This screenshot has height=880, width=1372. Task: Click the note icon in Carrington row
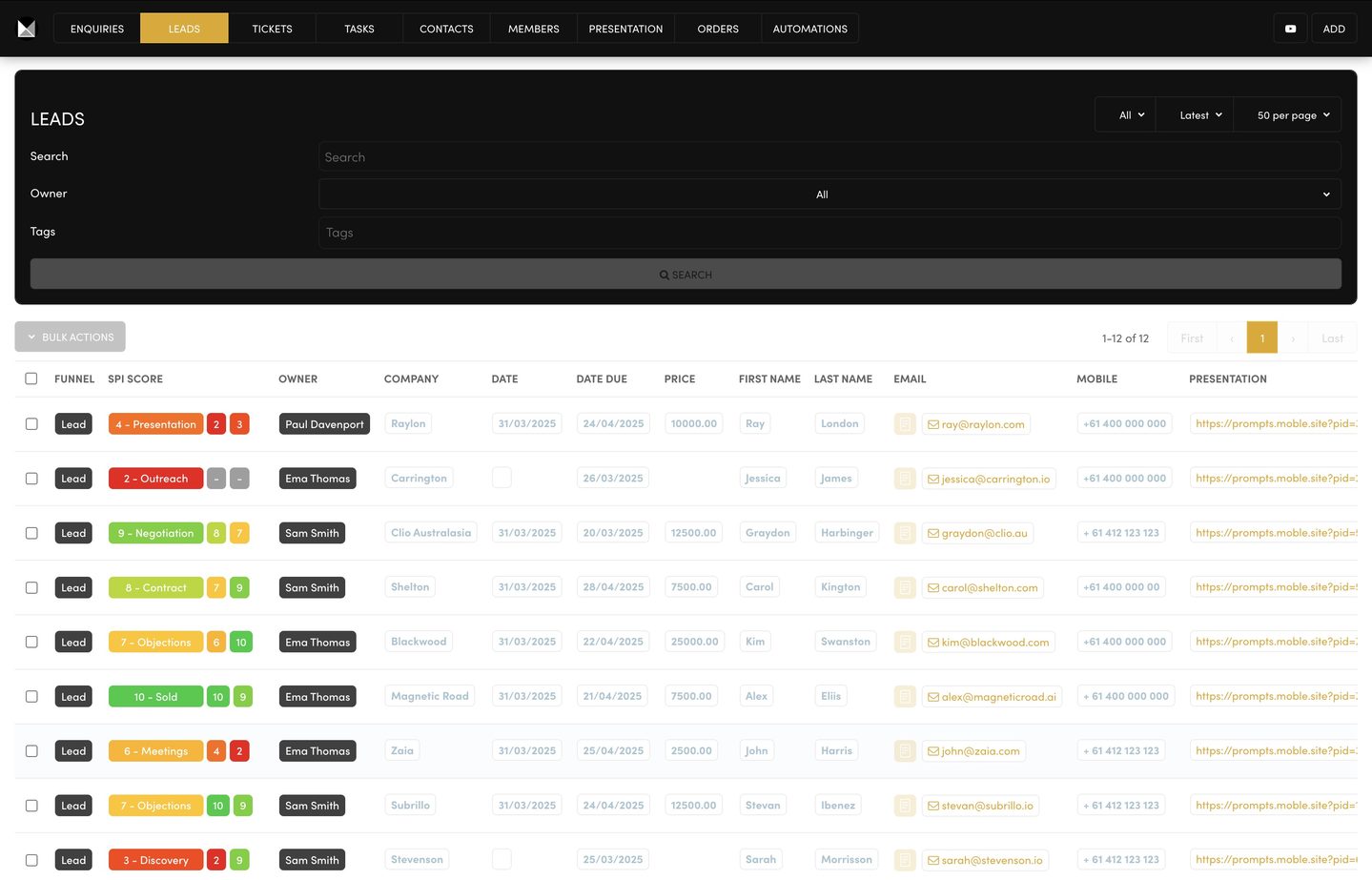(905, 479)
